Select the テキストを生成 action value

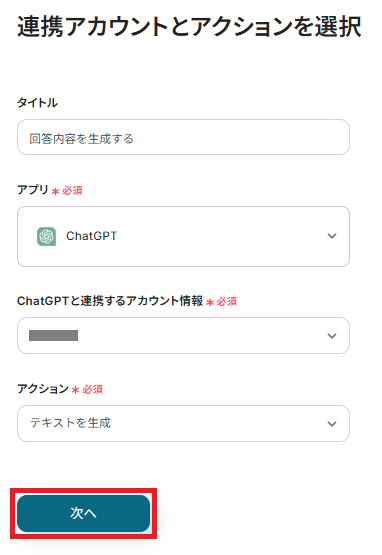coord(70,423)
